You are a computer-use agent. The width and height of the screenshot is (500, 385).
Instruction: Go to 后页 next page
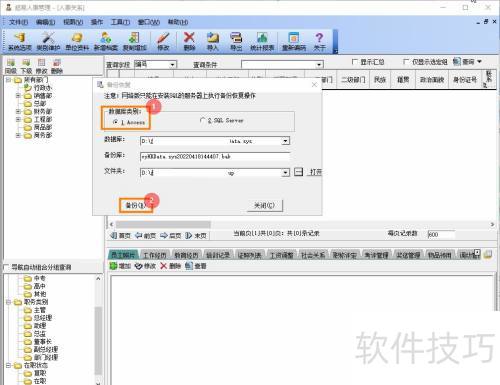point(171,236)
